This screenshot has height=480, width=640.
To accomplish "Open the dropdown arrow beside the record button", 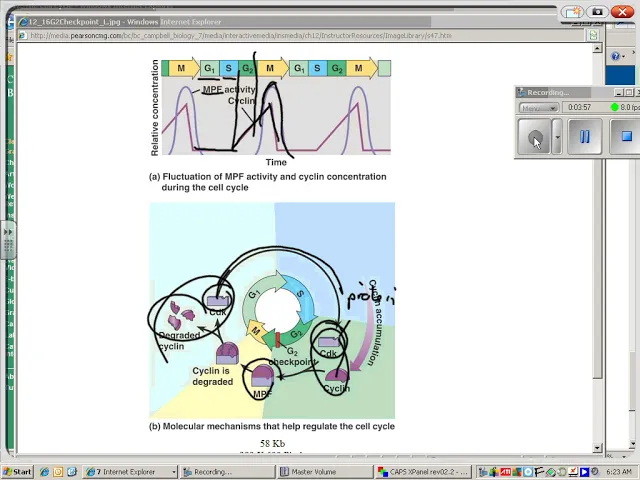I will pyautogui.click(x=557, y=137).
